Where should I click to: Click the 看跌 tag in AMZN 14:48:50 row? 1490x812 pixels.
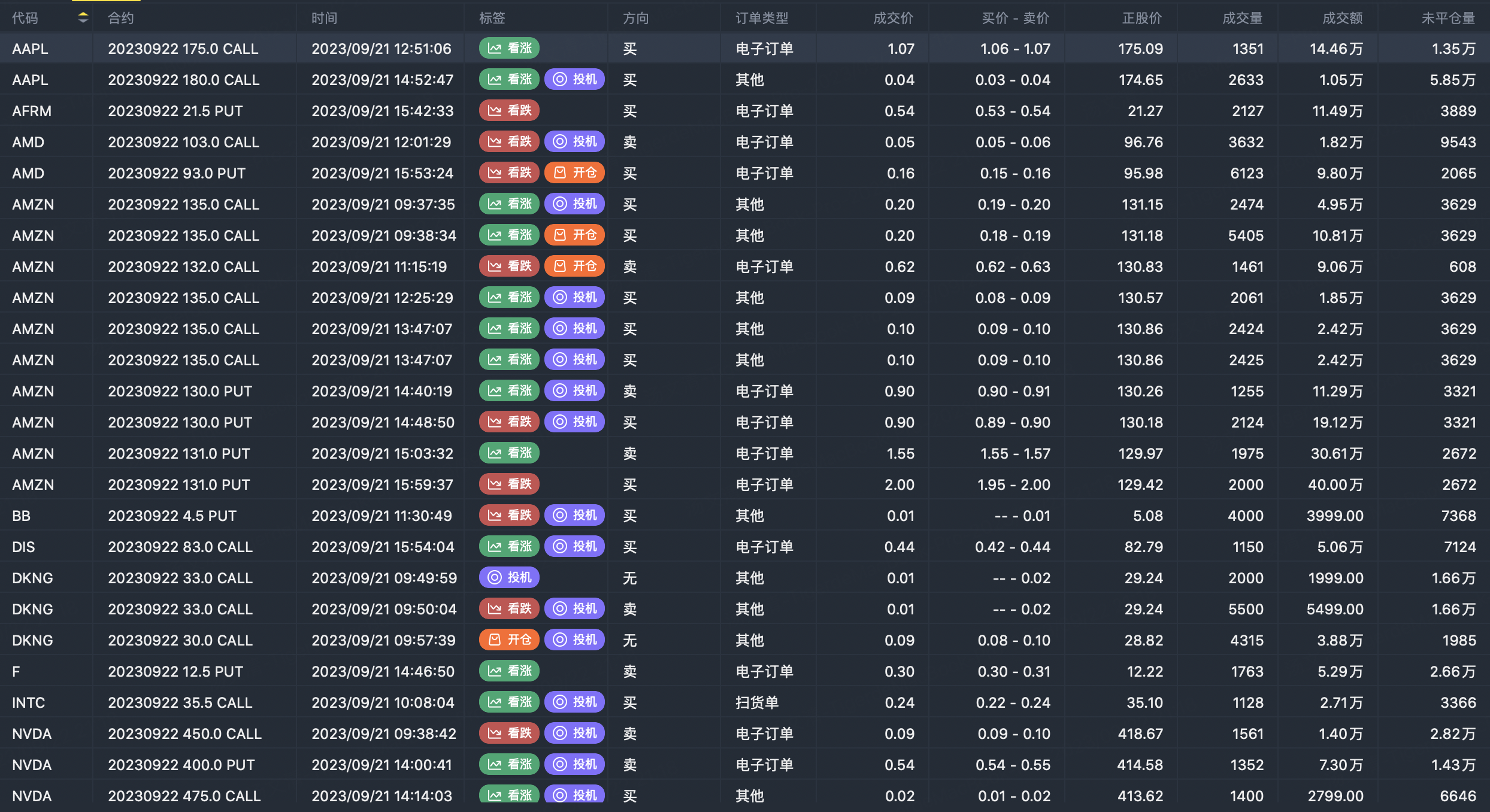click(x=509, y=422)
